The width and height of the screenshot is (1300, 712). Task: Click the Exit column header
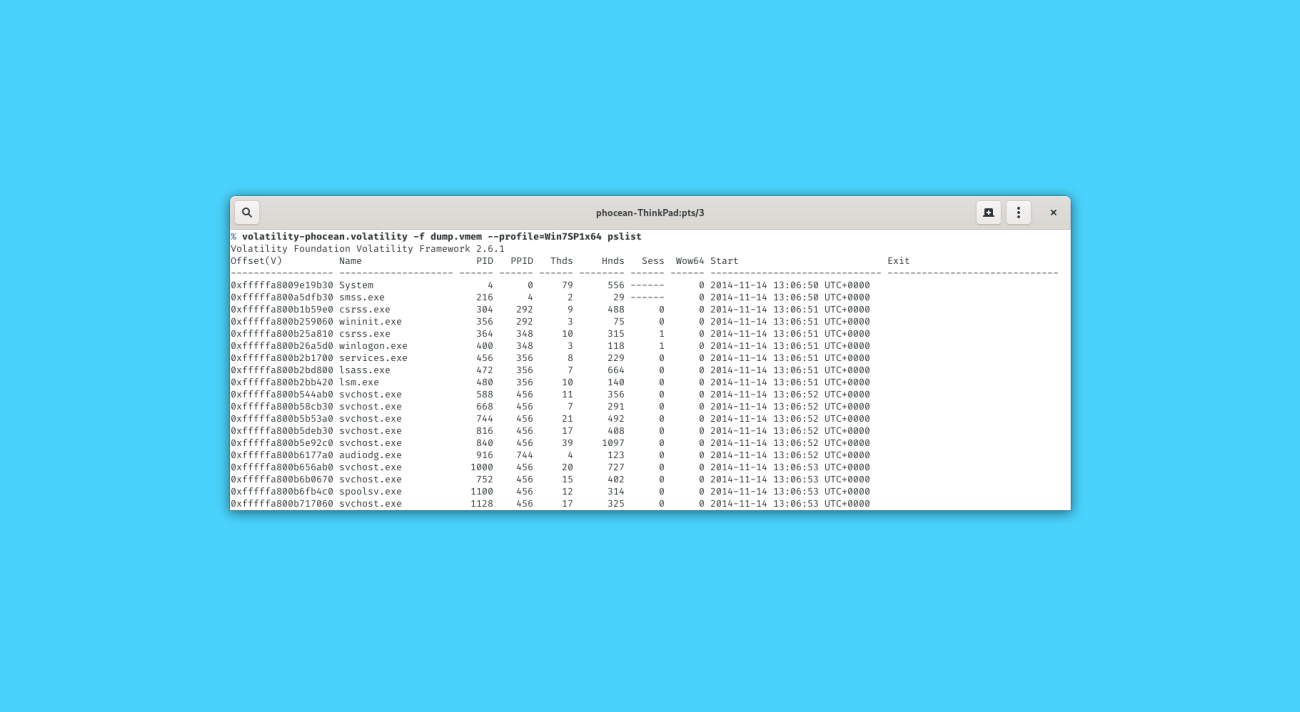[x=899, y=261]
